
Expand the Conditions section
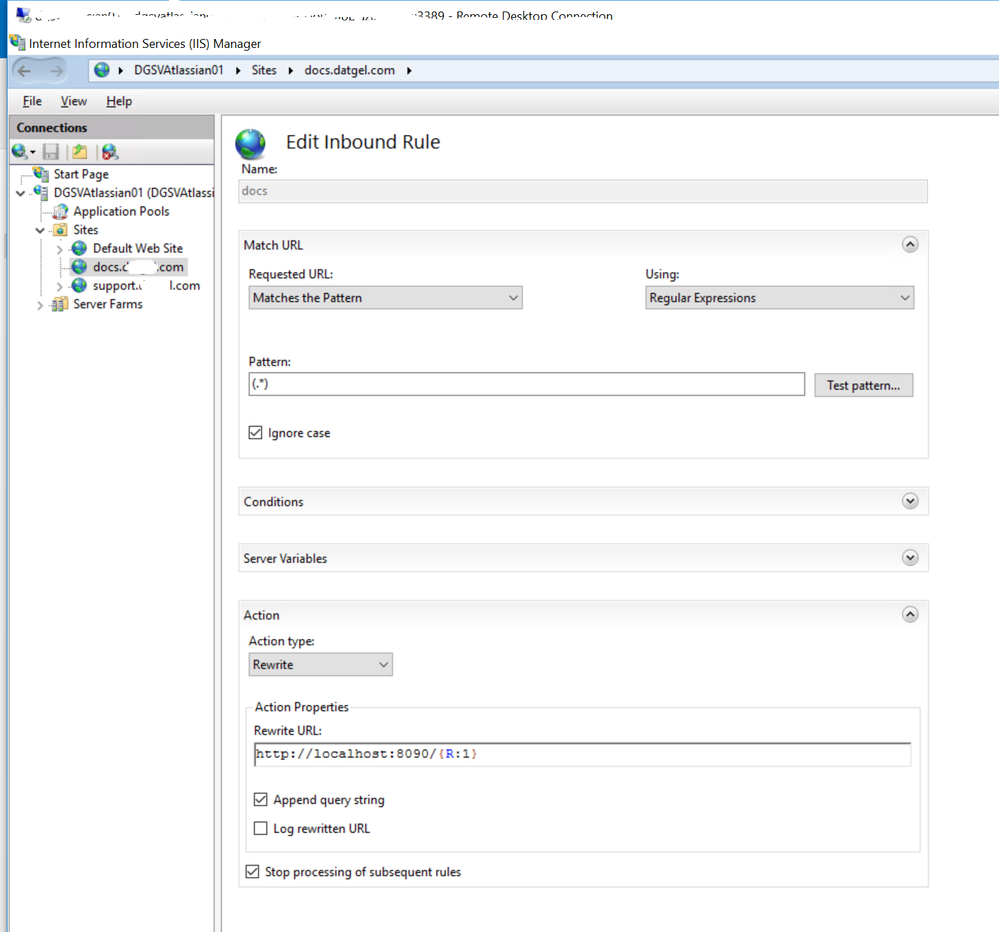(910, 501)
